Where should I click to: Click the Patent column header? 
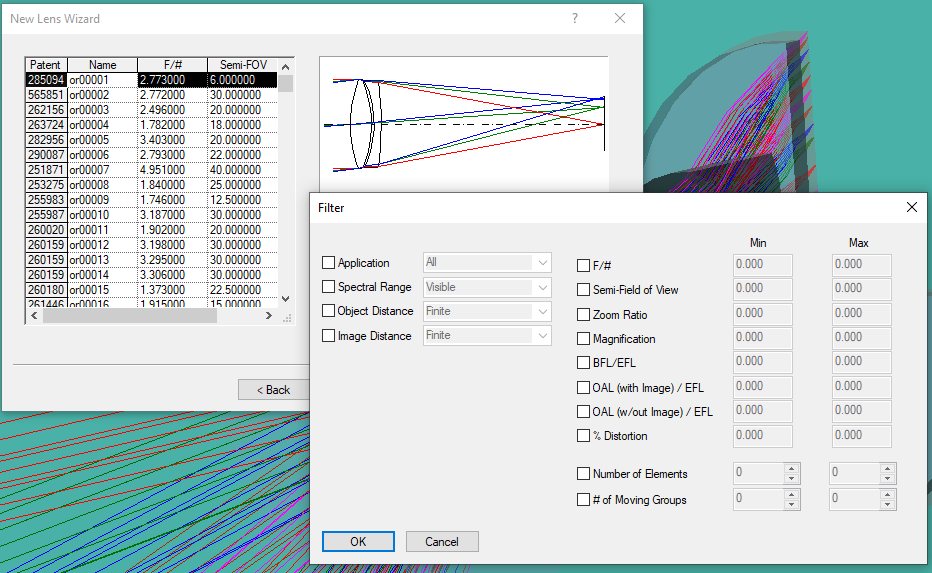[45, 65]
